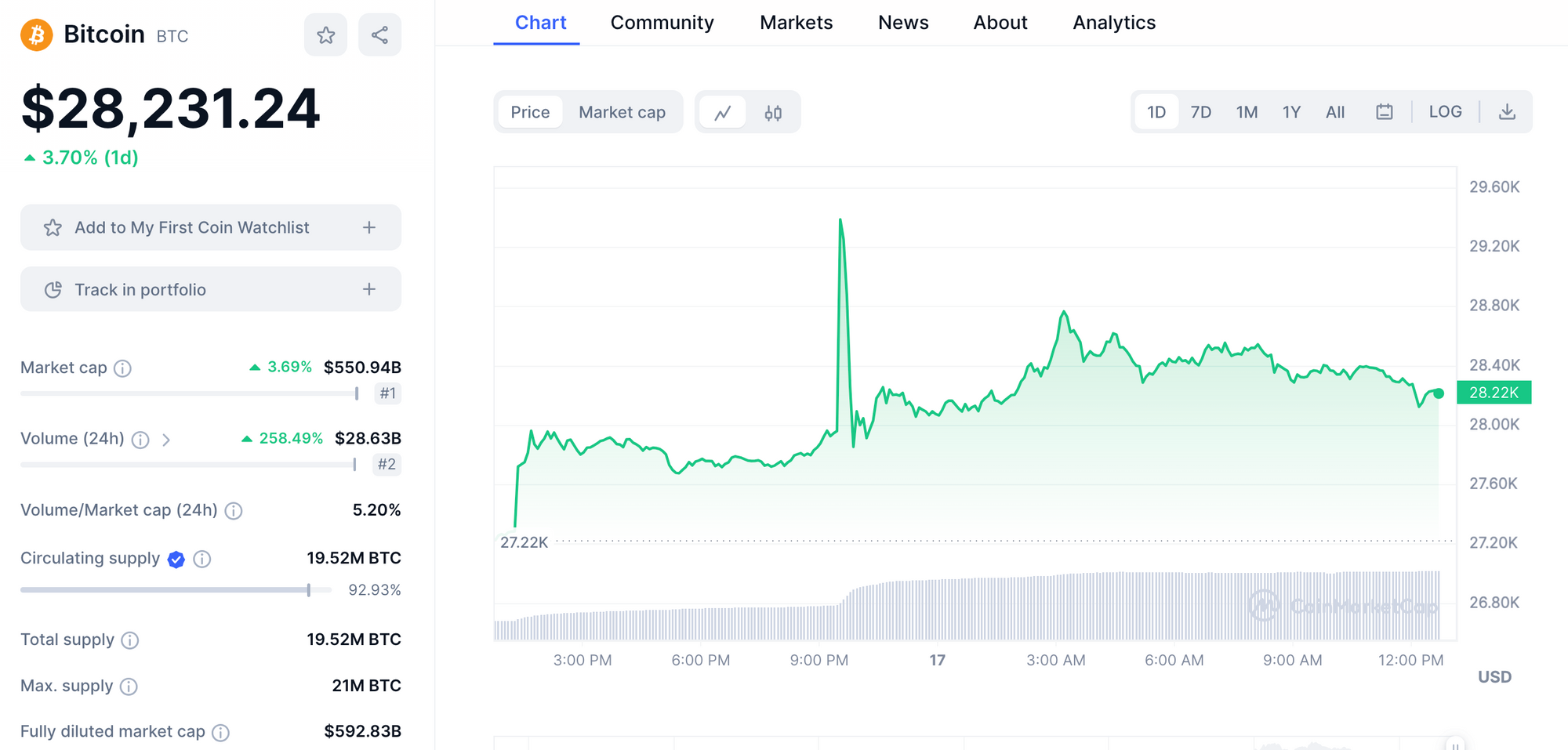Show Max. supply info icon
The image size is (1568, 750).
coord(129,687)
